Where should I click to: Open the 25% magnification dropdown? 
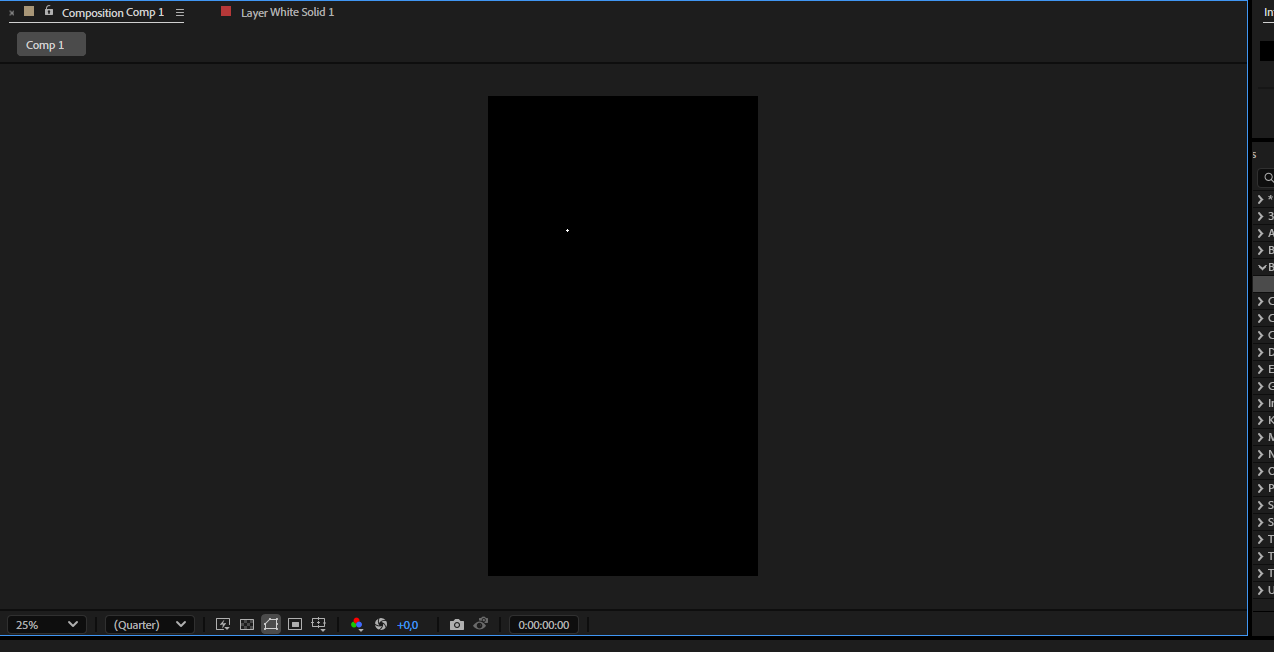click(x=47, y=624)
